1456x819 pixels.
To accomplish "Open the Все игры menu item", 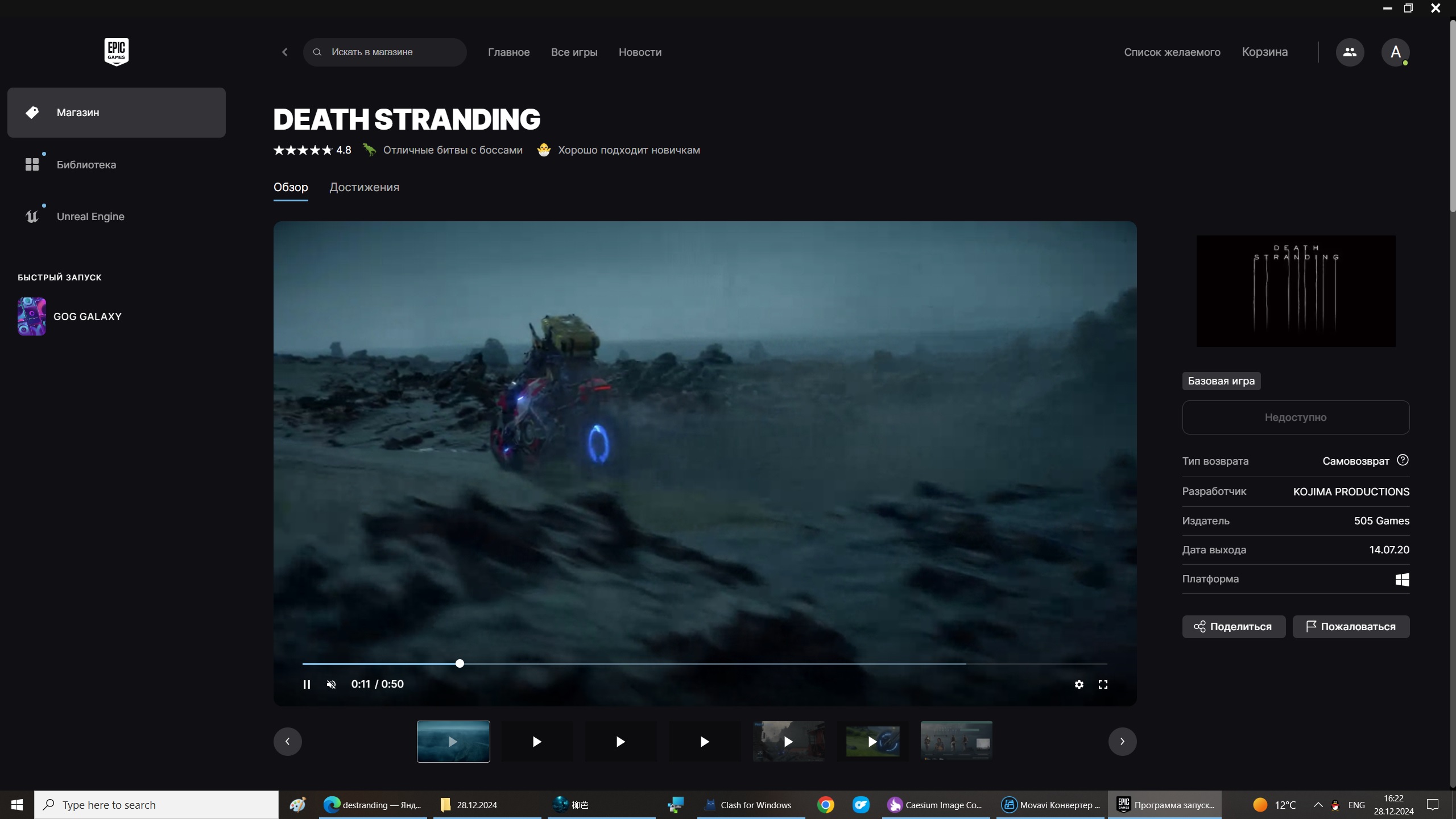I will click(574, 52).
